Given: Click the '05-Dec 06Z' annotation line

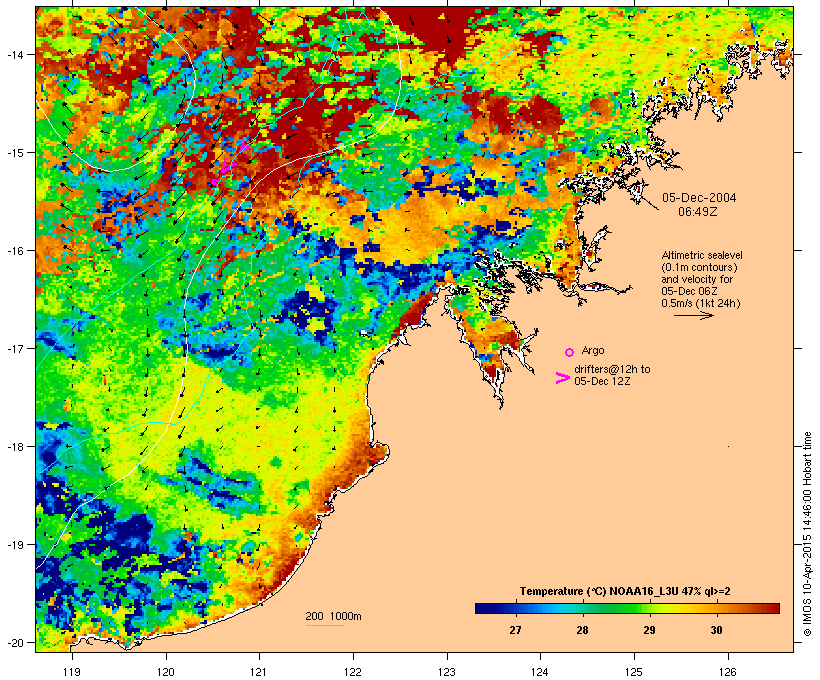Looking at the screenshot, I should pyautogui.click(x=689, y=291).
